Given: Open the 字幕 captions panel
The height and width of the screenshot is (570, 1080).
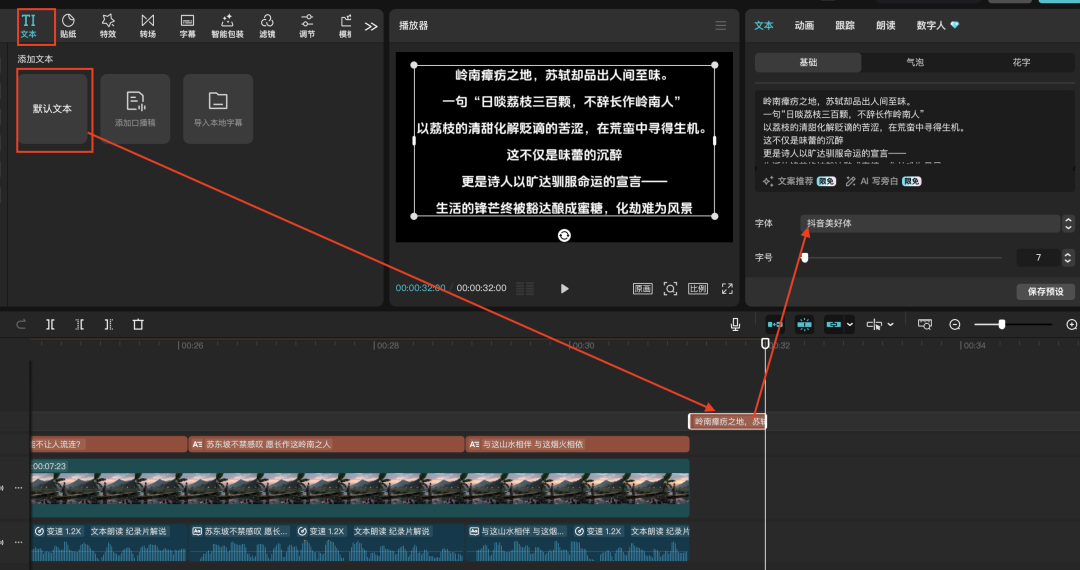Looking at the screenshot, I should tap(187, 26).
